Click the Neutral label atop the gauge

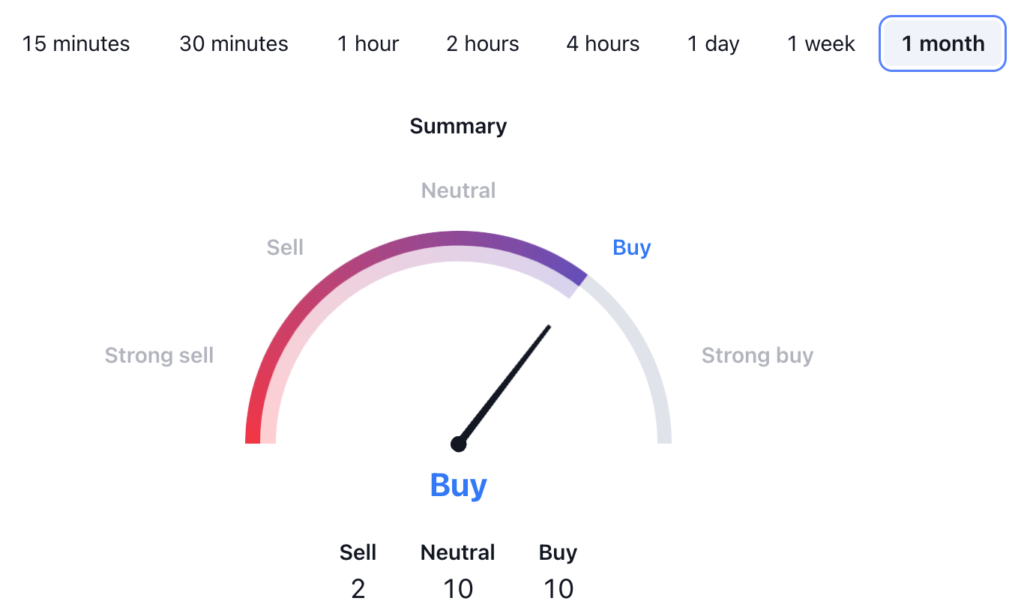[458, 190]
